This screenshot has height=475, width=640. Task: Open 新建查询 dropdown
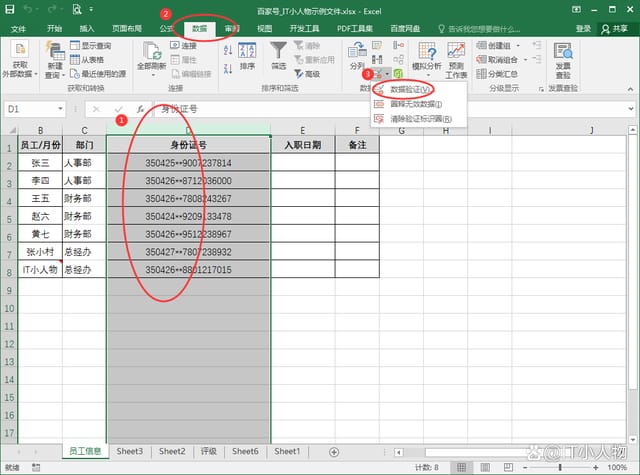55,60
